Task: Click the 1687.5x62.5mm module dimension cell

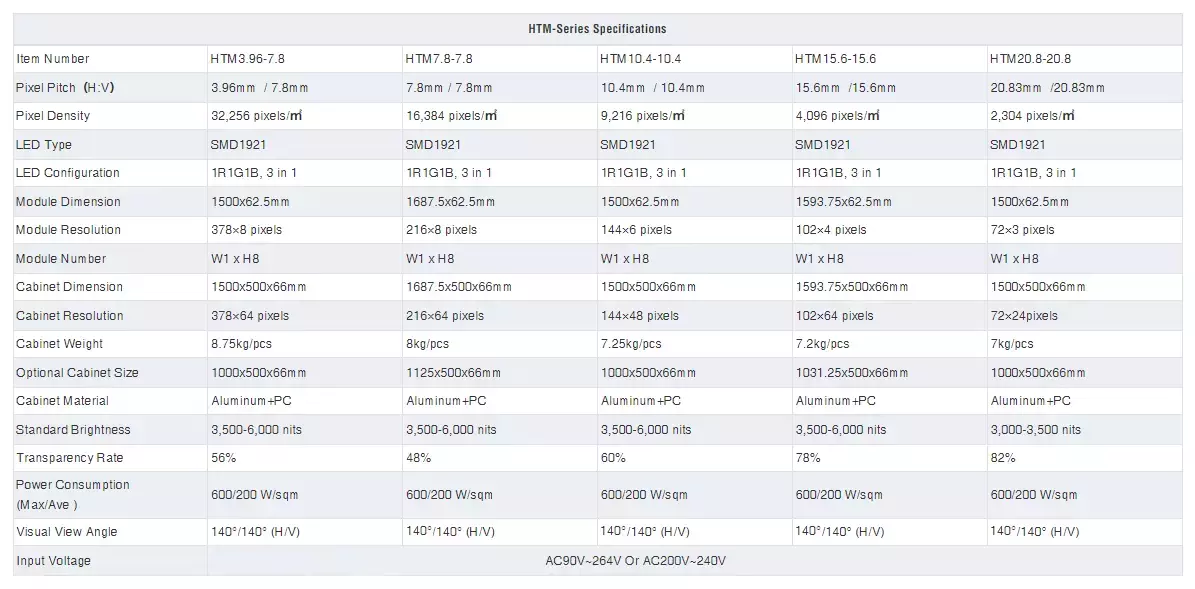Action: pos(499,202)
